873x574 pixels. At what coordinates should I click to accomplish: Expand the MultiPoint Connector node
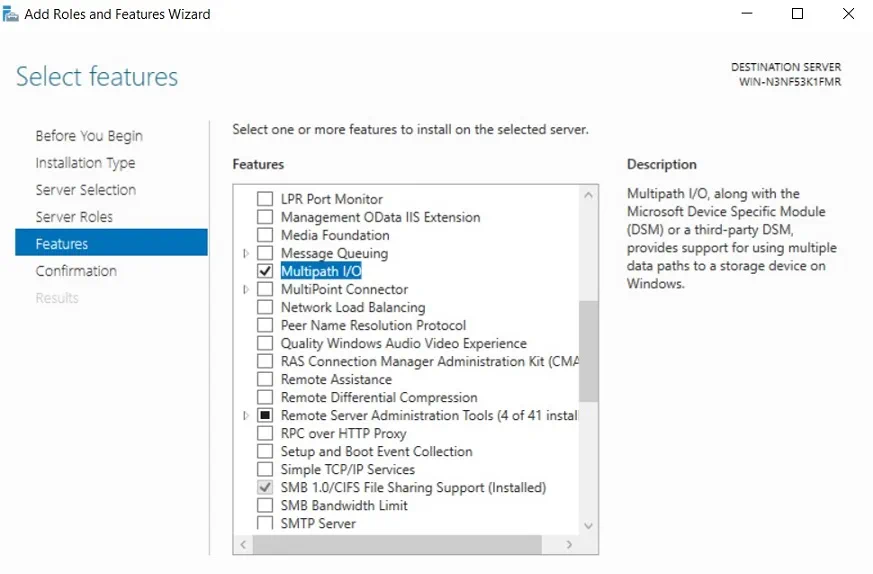point(246,290)
